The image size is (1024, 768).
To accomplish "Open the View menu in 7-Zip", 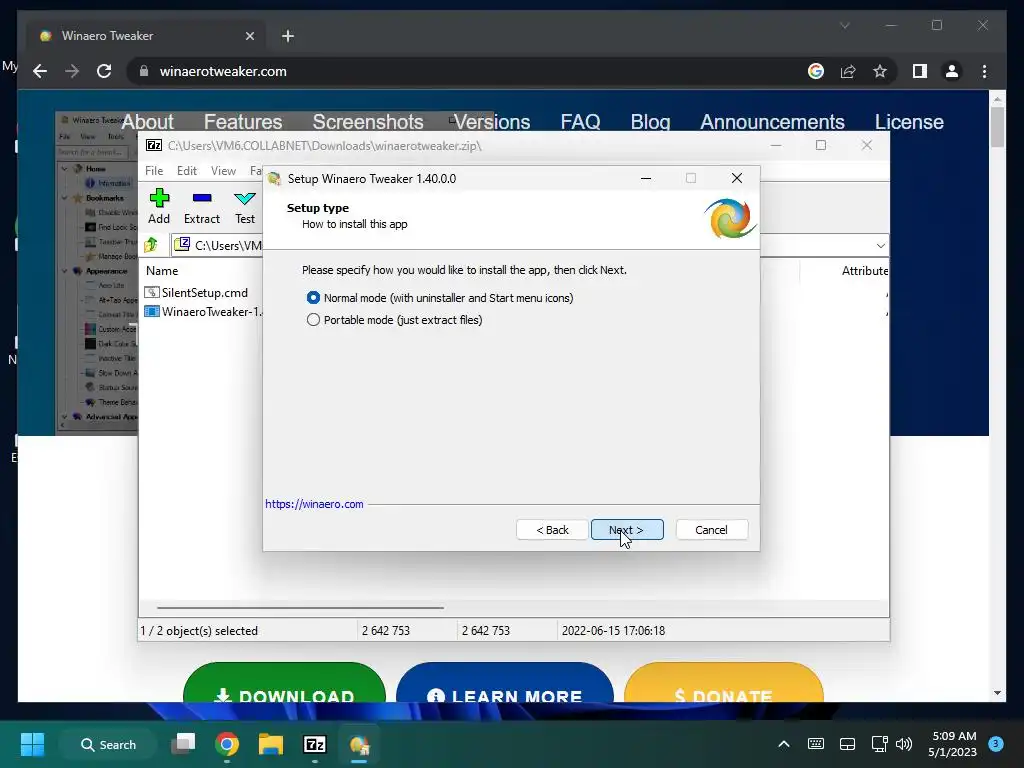I will point(223,170).
